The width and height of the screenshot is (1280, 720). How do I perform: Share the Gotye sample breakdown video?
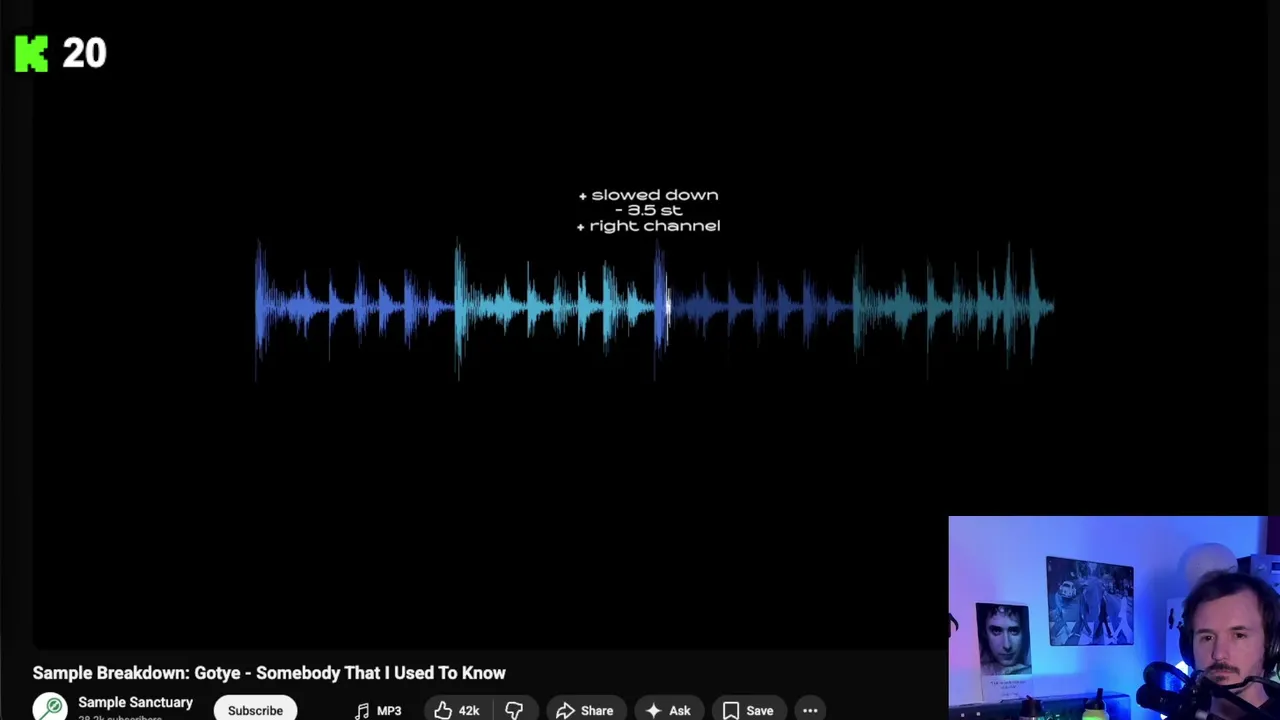[x=585, y=710]
